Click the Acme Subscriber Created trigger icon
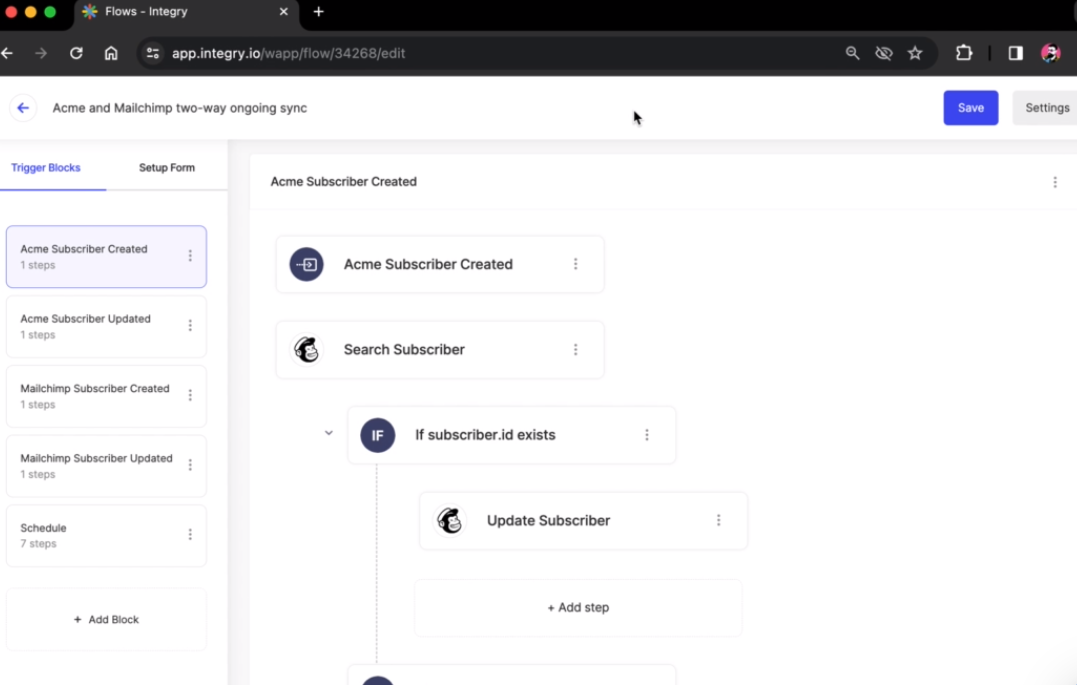Screen dimensions: 1077x685 click(306, 264)
